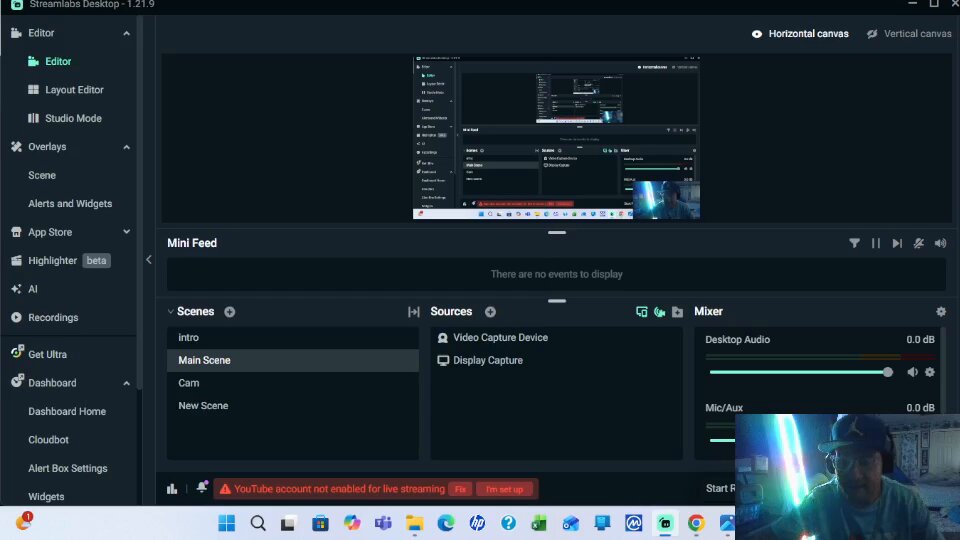This screenshot has width=960, height=540.
Task: Collapse the Editor section chevron
Action: 126,33
